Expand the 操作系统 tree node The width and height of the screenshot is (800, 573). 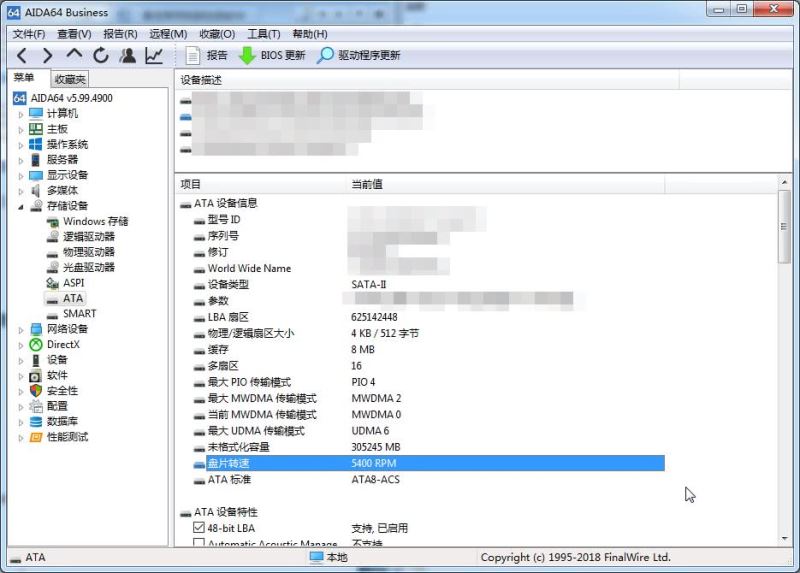pos(21,145)
